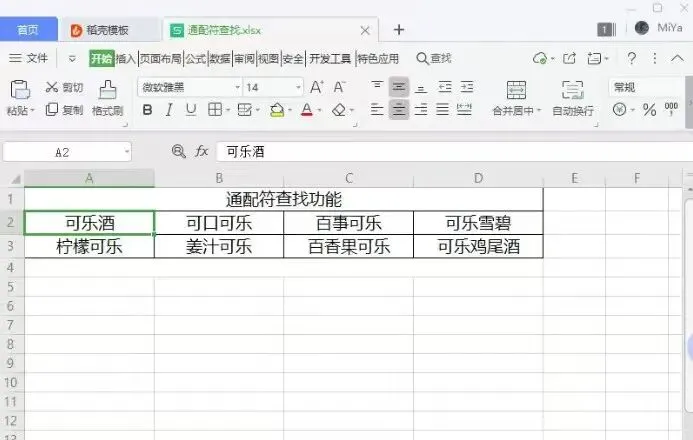Click the distributed alignment icon
This screenshot has width=693, height=440.
pos(464,109)
